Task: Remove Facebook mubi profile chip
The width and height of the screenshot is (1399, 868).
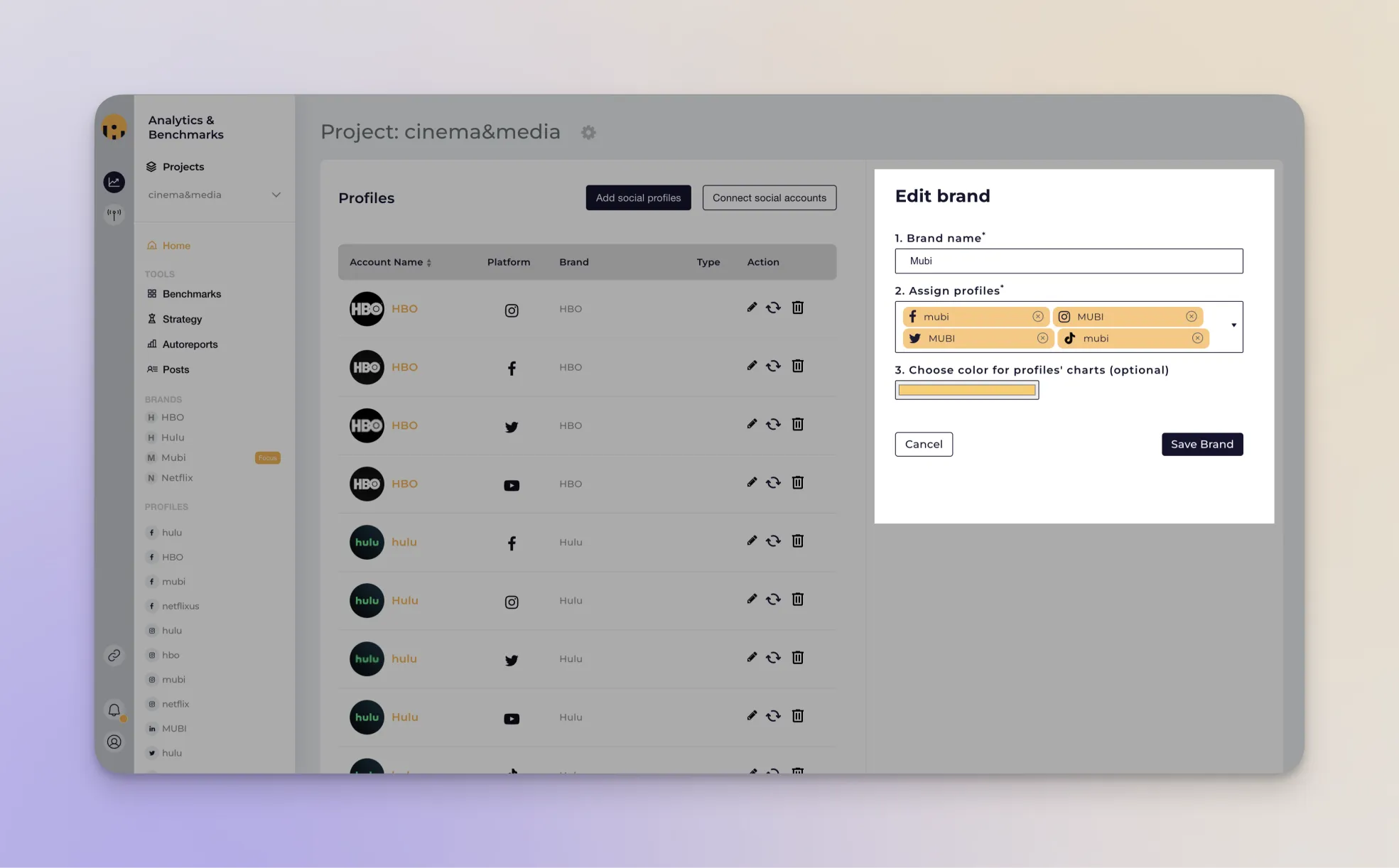Action: 1038,317
